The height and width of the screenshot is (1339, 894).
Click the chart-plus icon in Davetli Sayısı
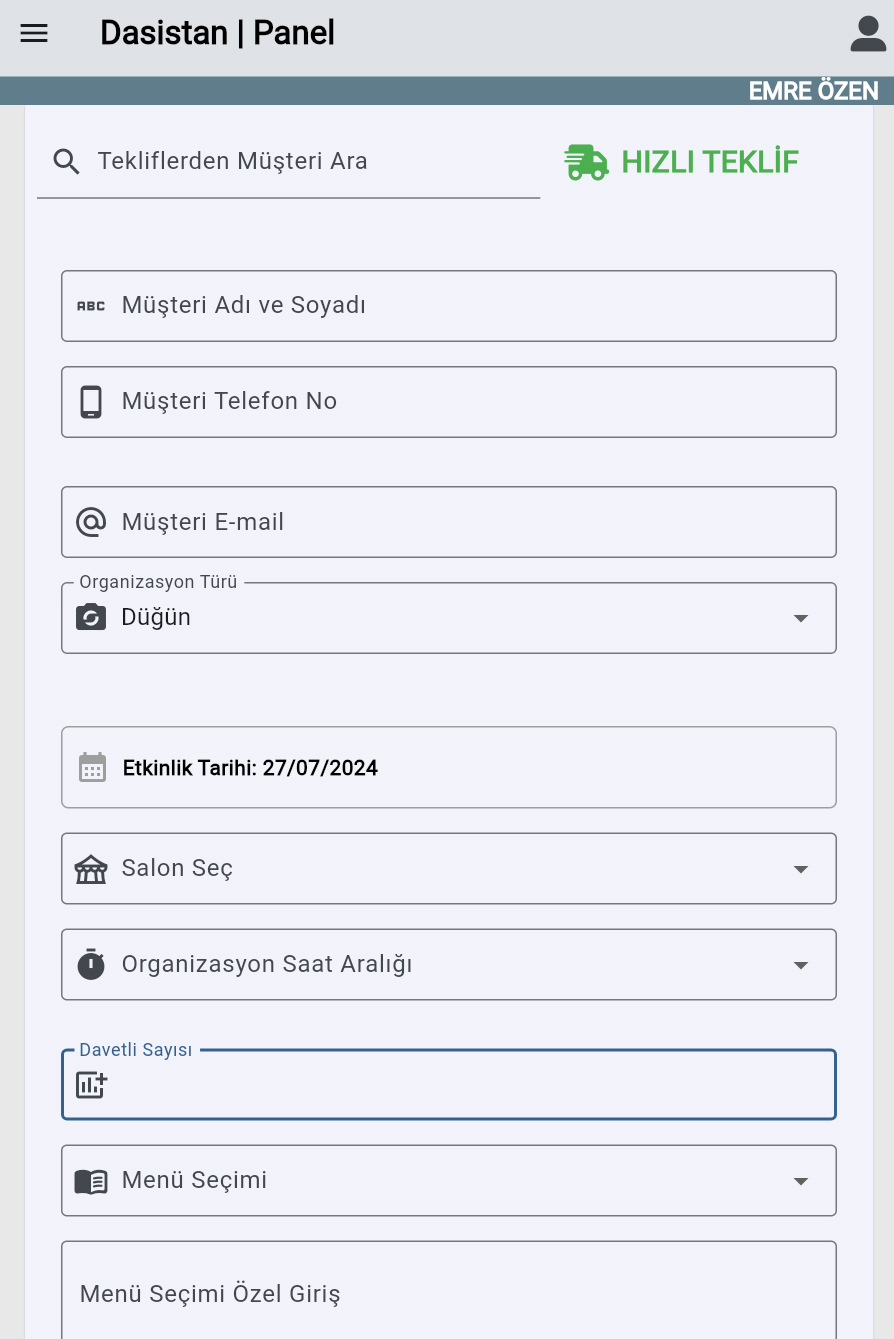tap(91, 1084)
